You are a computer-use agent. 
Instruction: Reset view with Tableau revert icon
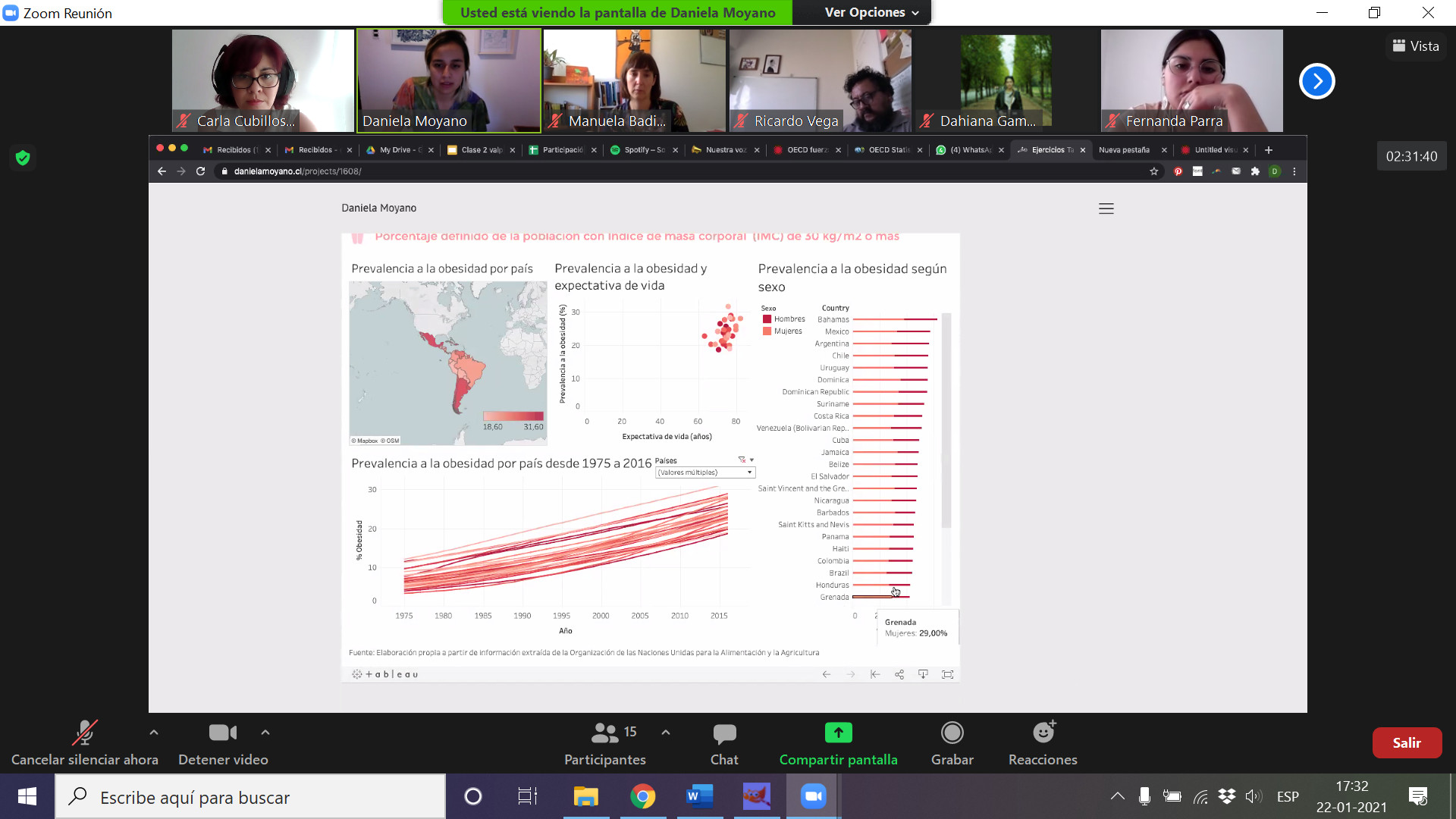tap(875, 674)
